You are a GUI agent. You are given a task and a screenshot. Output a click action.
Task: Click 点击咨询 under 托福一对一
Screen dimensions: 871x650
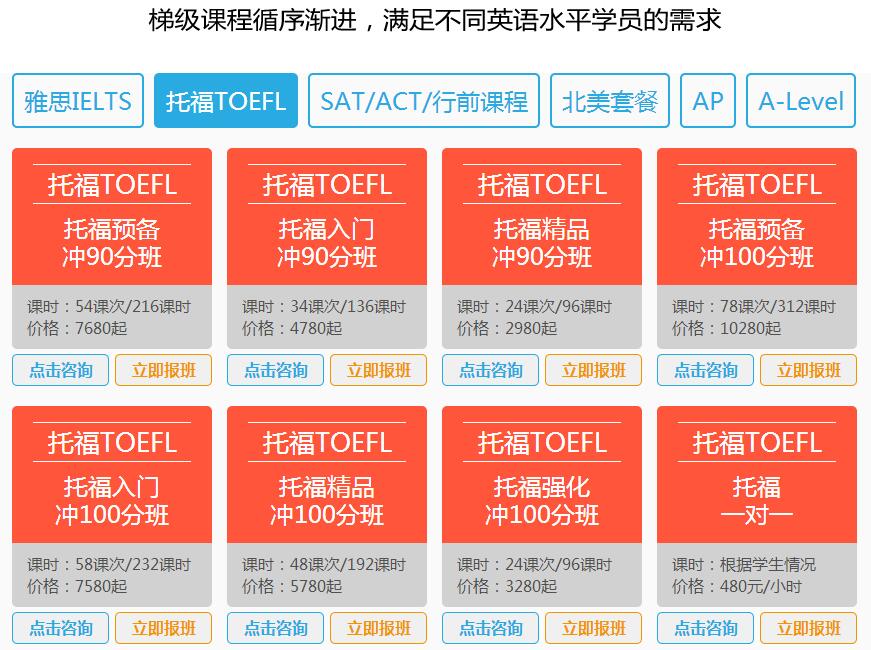click(705, 628)
